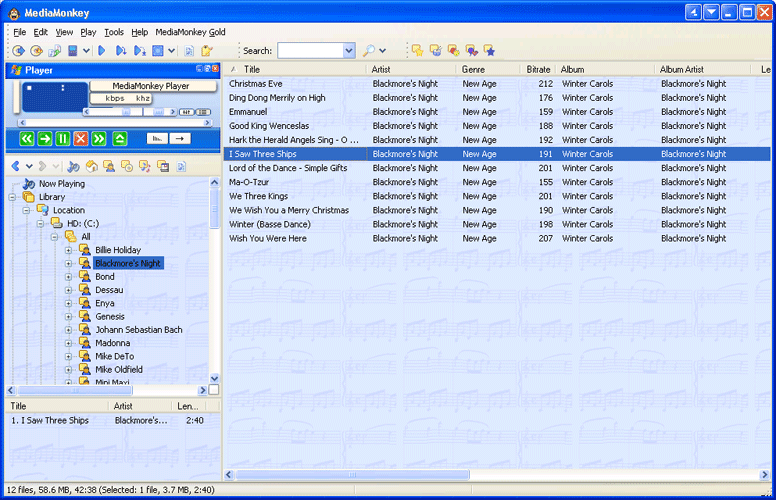Open Now Playing node via music-note toolbar icon

click(73, 166)
